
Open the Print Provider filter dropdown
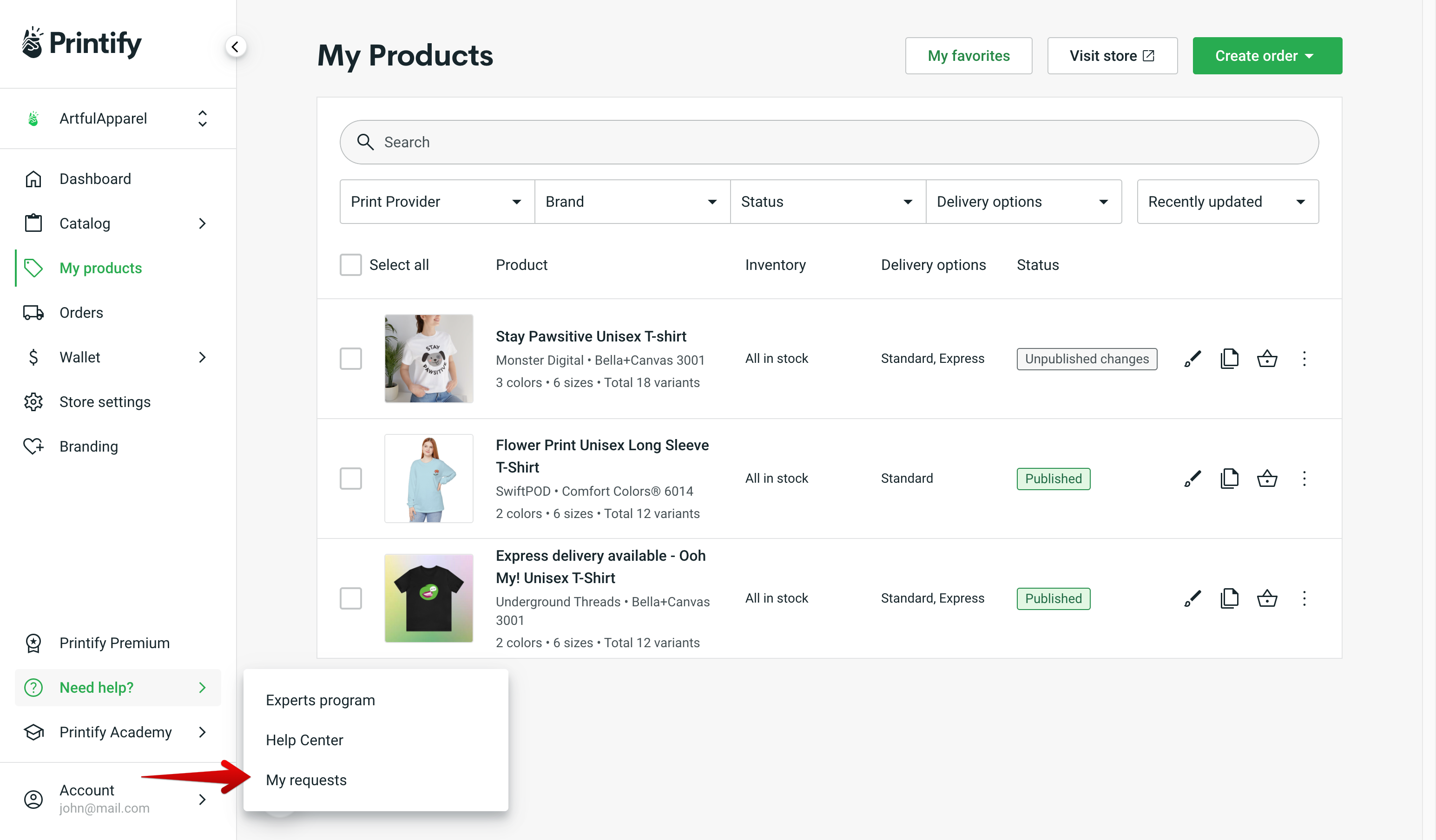(x=436, y=201)
